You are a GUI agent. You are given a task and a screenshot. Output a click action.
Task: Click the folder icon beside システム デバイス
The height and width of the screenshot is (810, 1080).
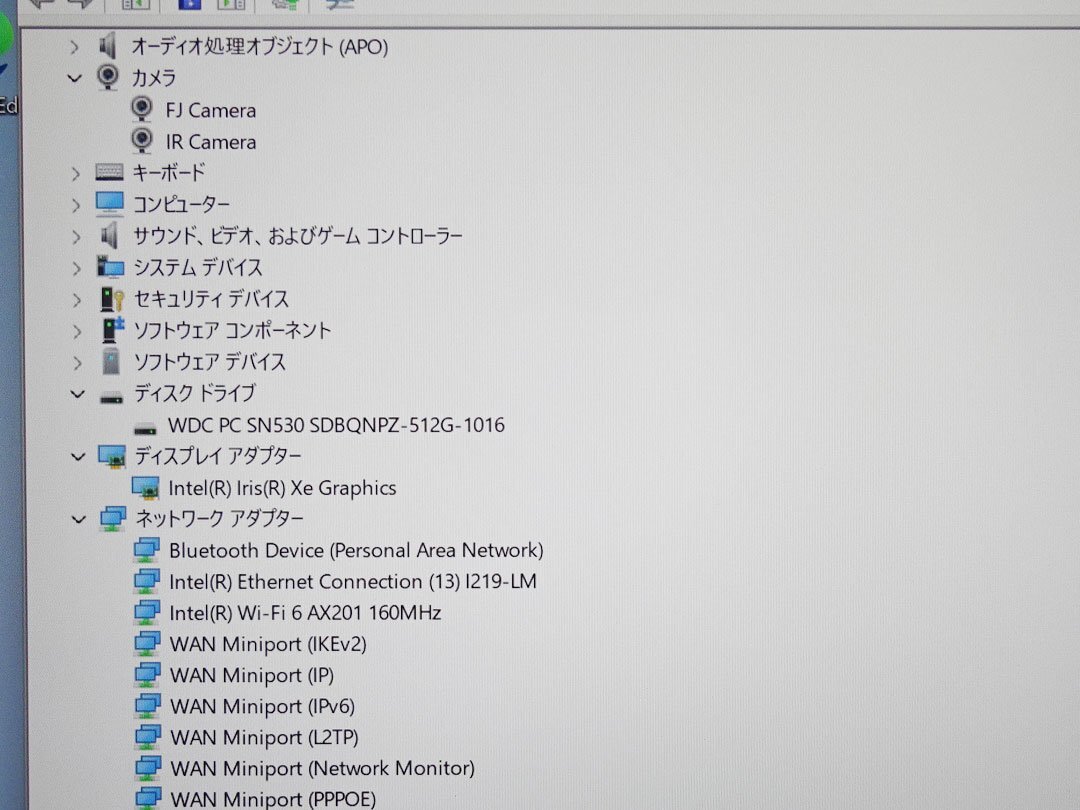110,267
